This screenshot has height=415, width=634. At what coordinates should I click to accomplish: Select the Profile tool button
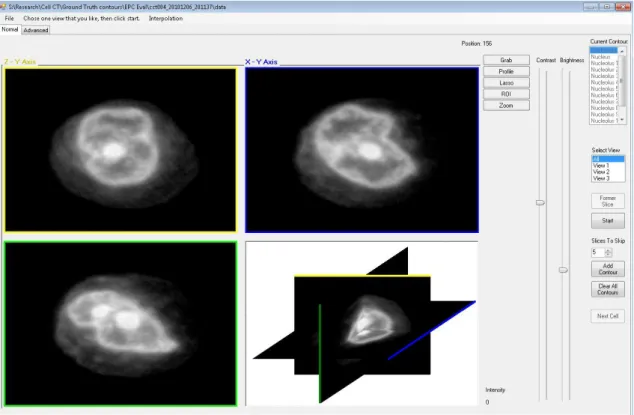[506, 72]
